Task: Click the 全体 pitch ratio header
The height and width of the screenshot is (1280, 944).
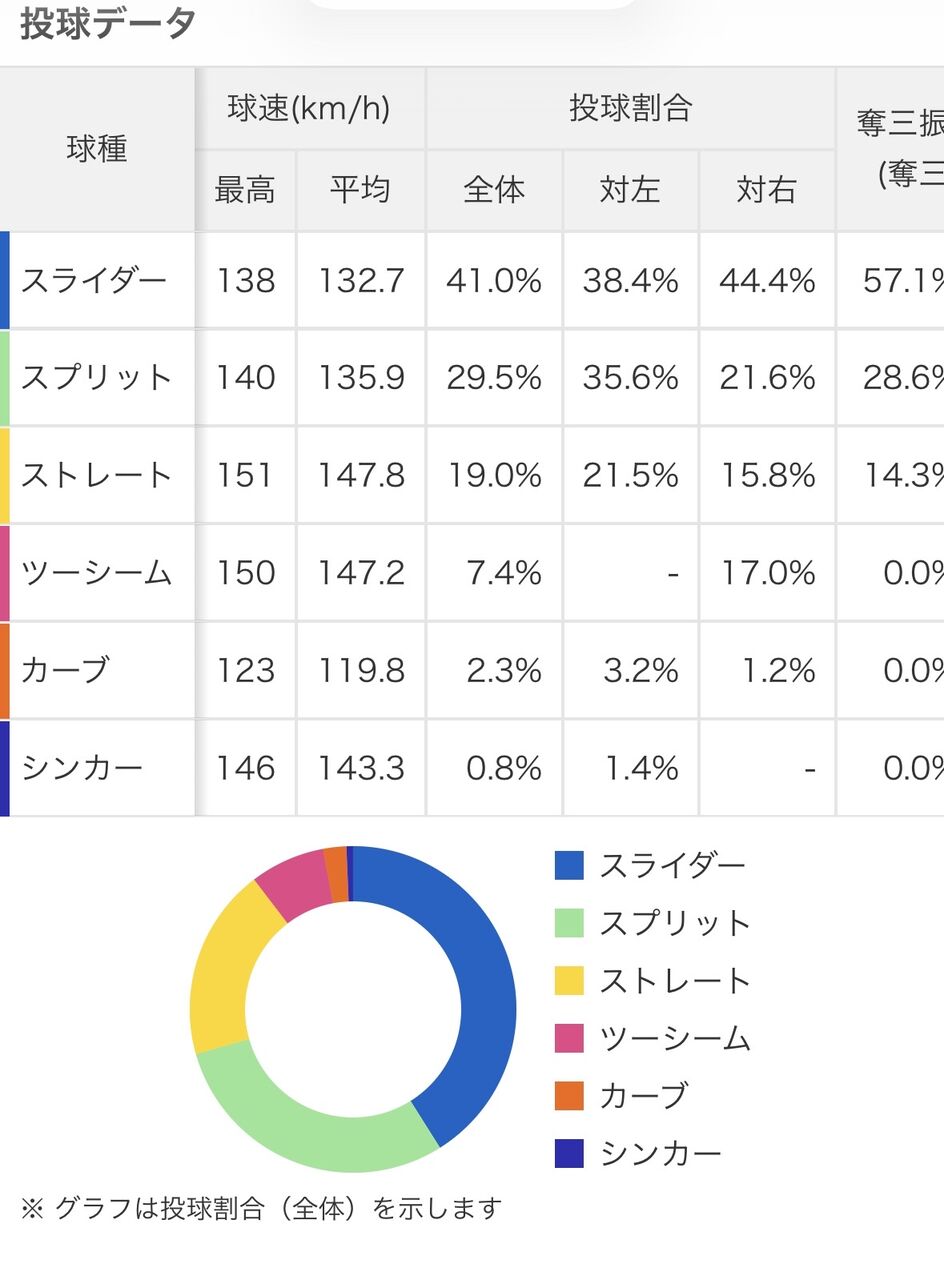Action: (494, 190)
